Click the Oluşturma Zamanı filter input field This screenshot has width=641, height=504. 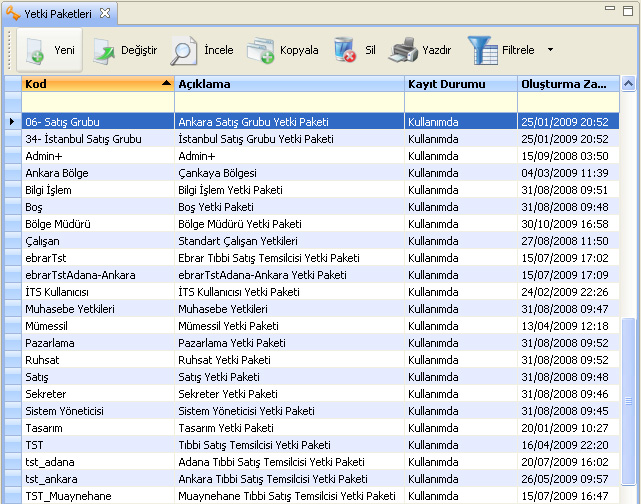click(568, 102)
